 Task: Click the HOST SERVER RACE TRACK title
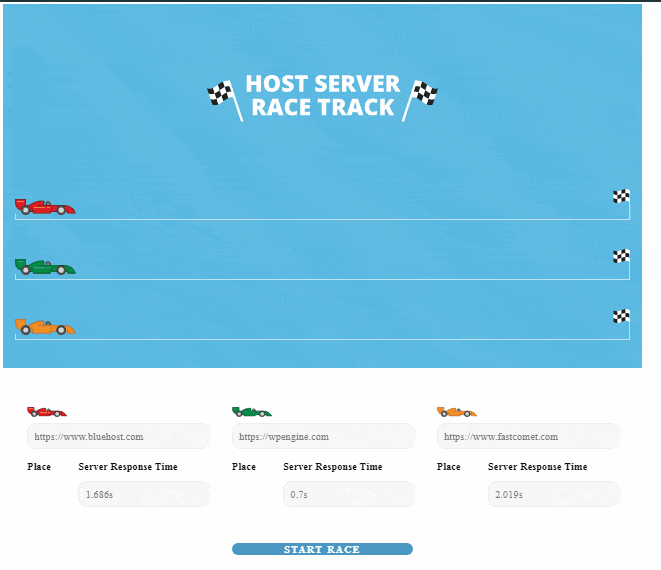pyautogui.click(x=322, y=95)
